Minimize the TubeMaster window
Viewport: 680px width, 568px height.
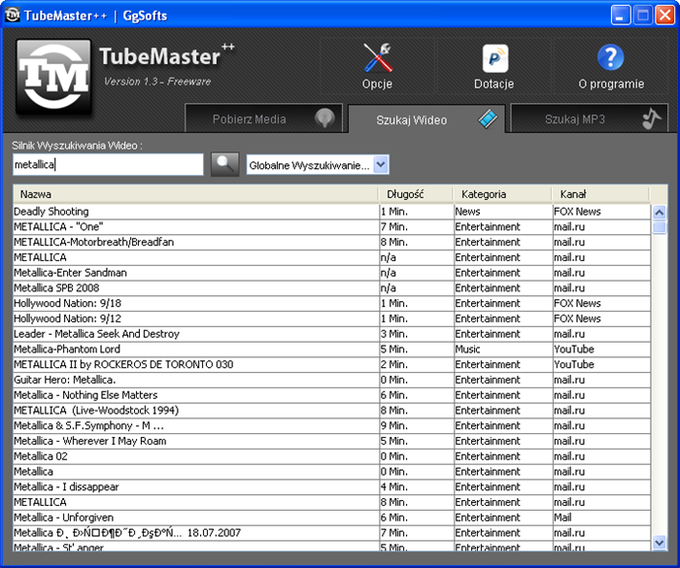[x=621, y=15]
